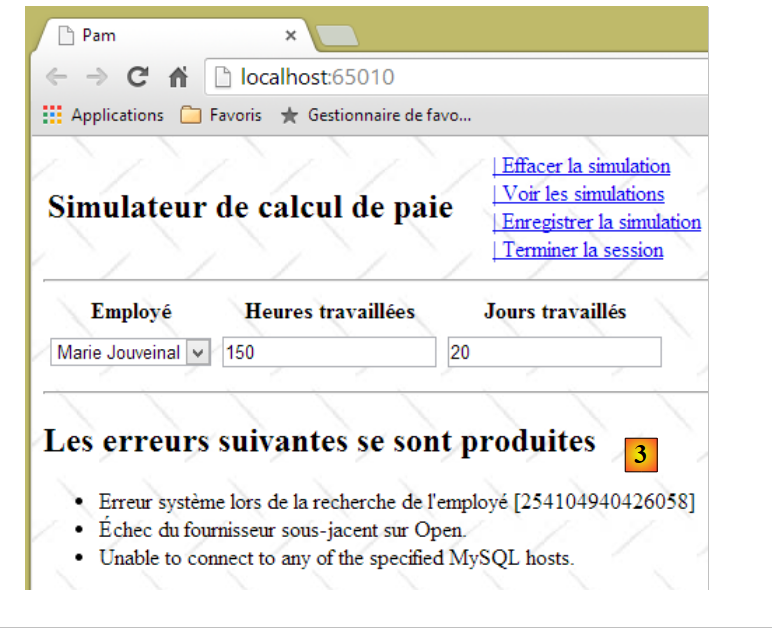Open the Favoris bookmarks folder
Screen dimensions: 772x632
(x=221, y=115)
